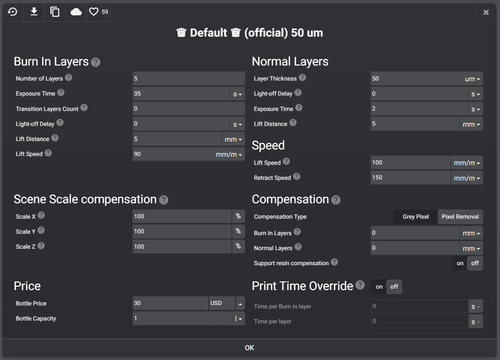Click the Normal Layers Exposure Time value field
The image size is (500, 360).
[419, 109]
